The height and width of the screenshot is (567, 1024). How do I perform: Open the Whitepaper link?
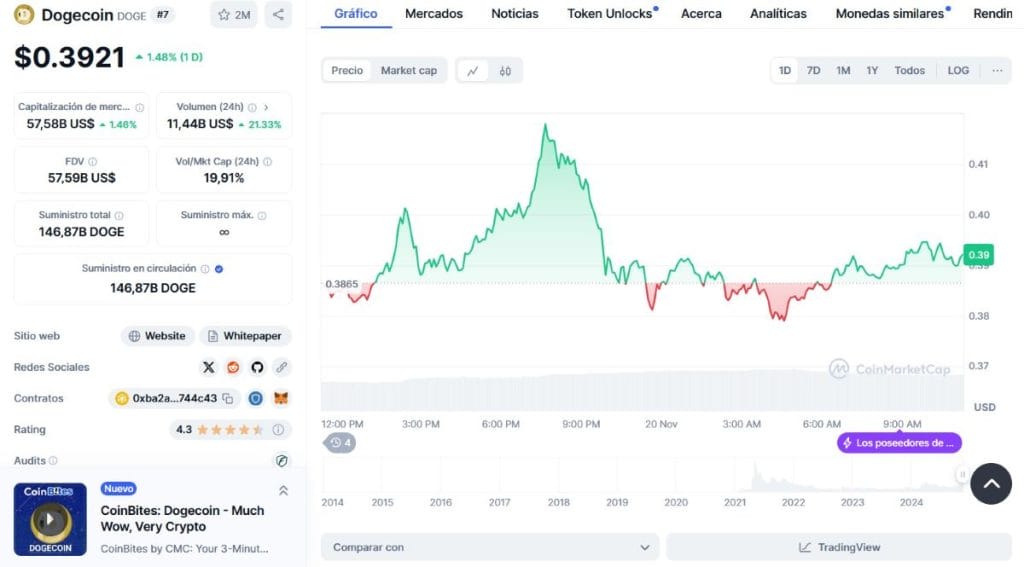(245, 336)
